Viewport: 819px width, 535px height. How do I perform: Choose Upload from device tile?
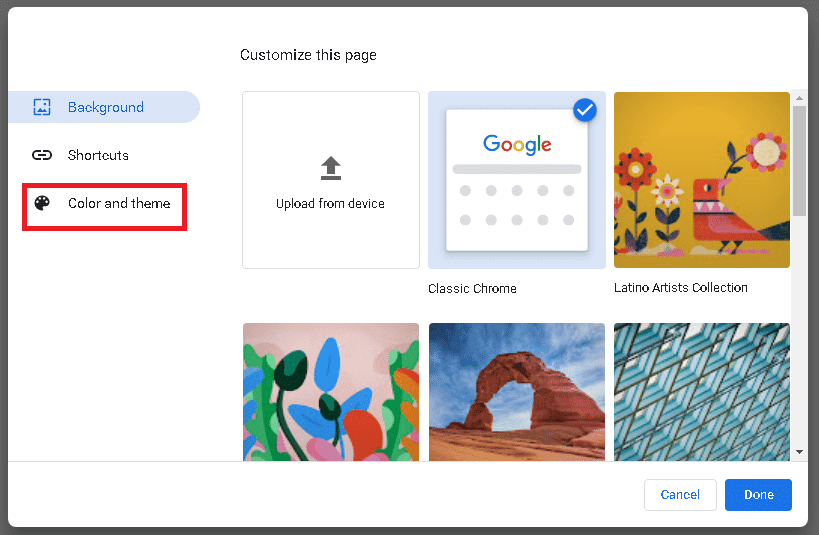(x=331, y=180)
